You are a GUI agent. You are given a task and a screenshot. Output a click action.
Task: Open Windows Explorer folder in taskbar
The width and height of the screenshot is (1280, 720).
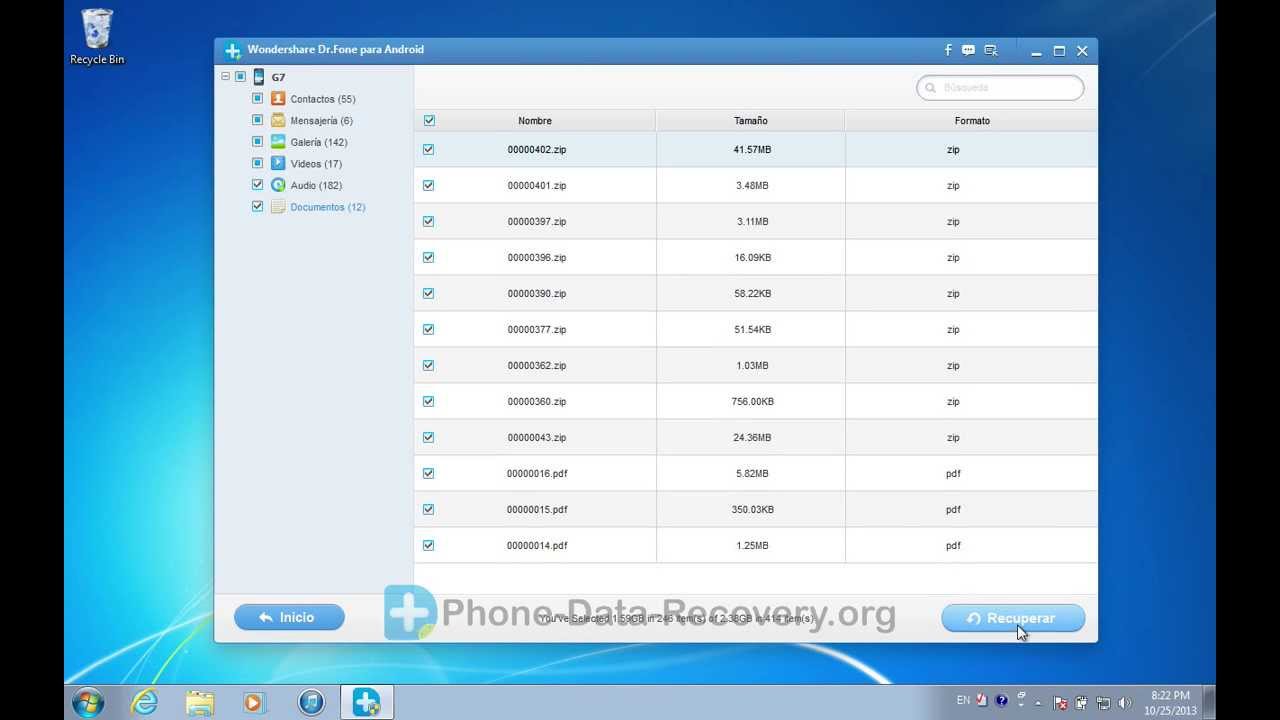click(200, 702)
